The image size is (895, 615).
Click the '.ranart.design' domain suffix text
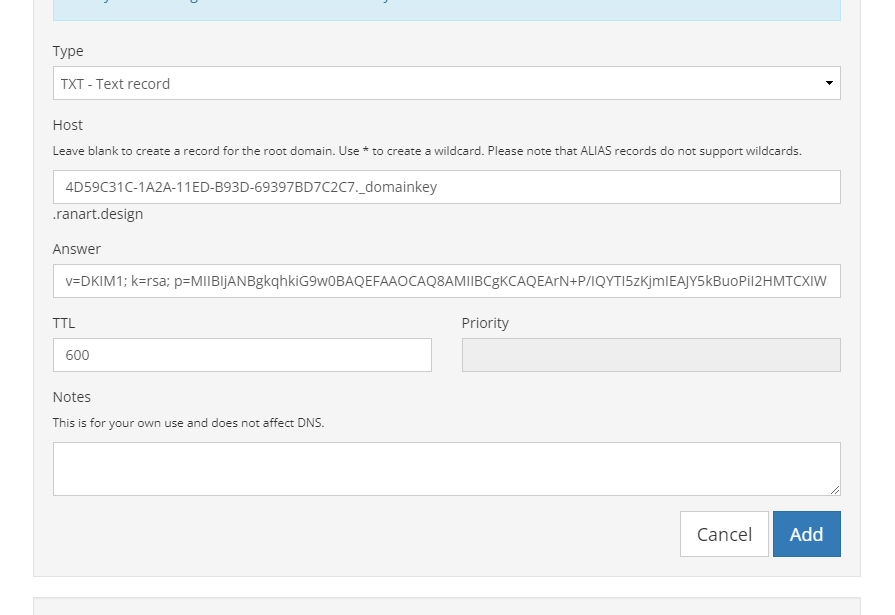point(98,214)
